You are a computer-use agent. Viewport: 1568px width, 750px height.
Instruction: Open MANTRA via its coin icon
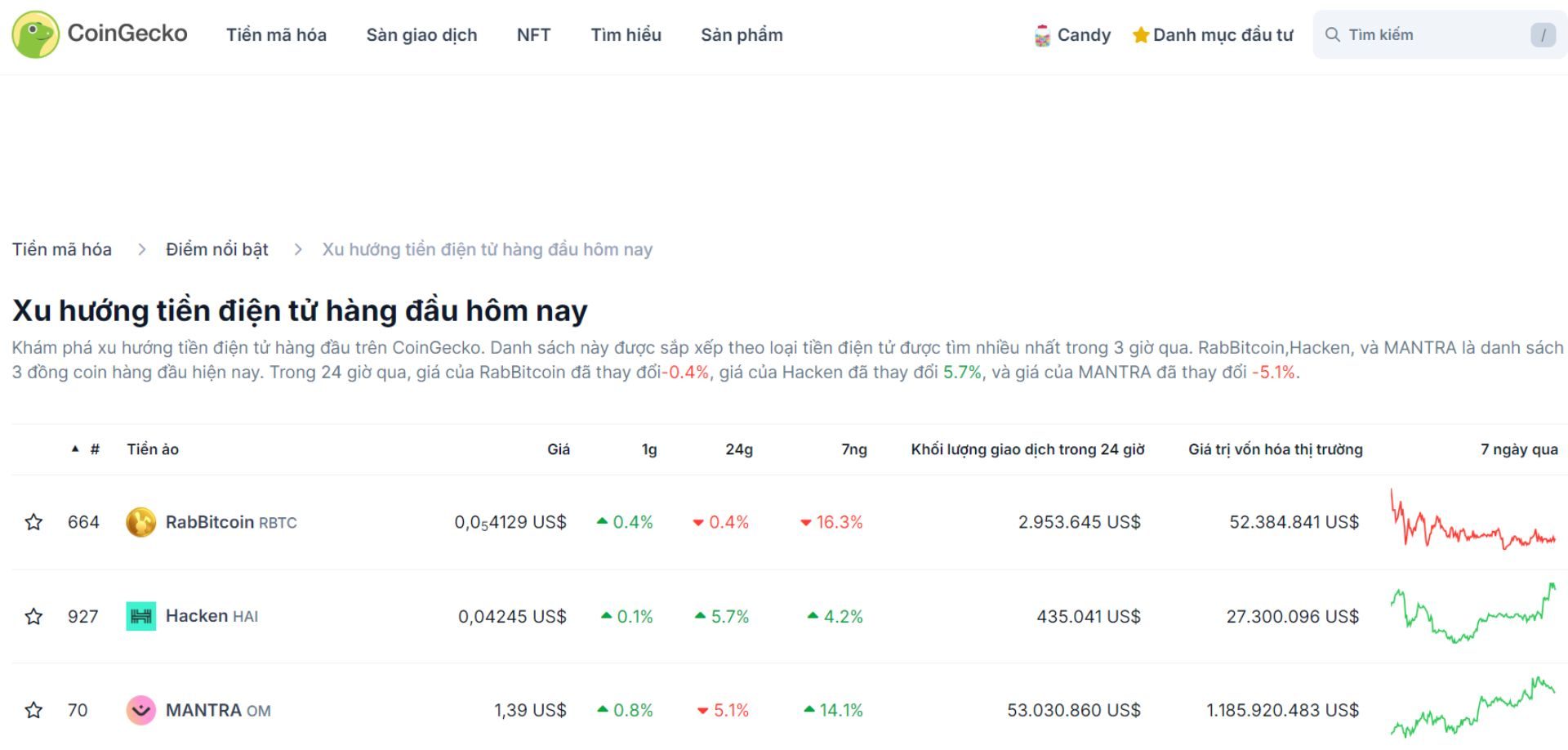[140, 710]
